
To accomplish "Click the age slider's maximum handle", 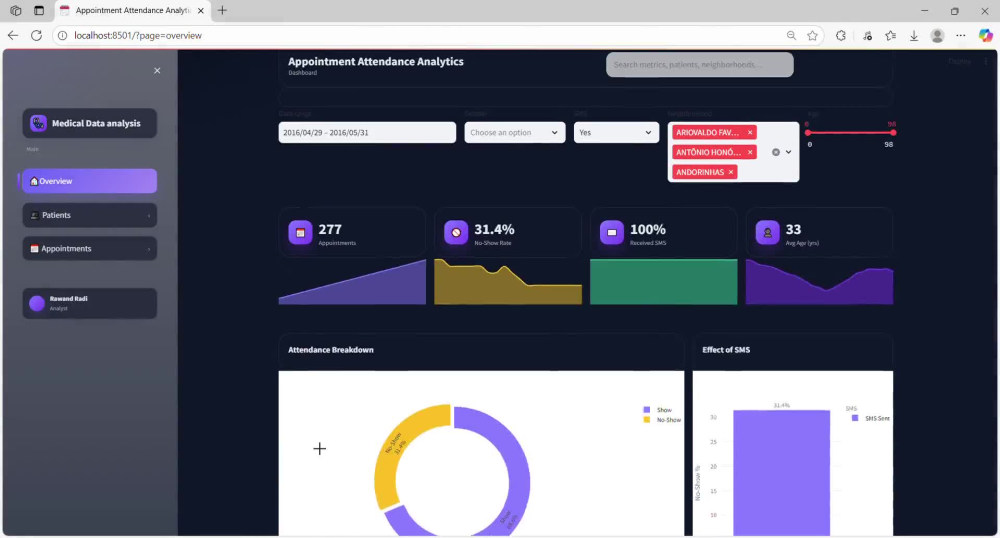I will click(x=893, y=133).
